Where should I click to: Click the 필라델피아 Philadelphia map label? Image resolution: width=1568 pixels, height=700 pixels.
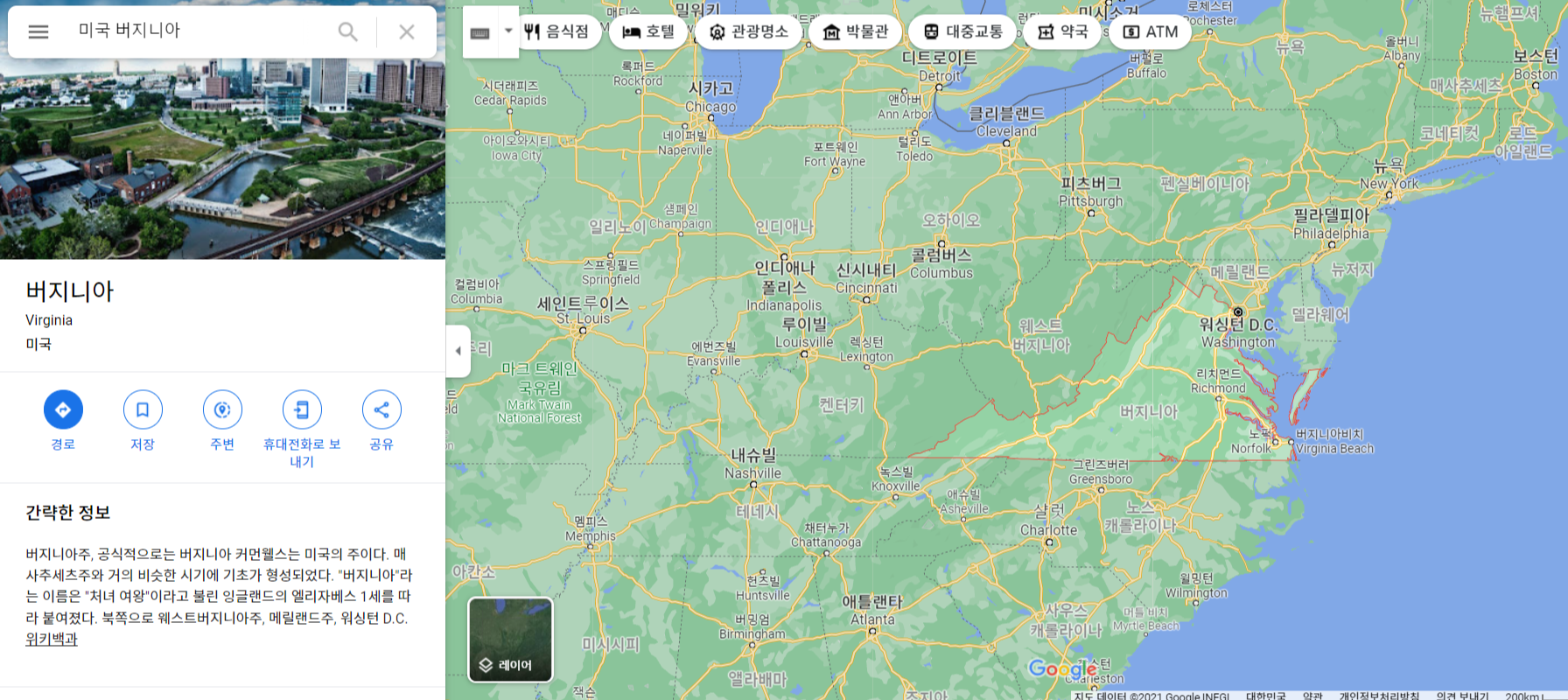click(x=1331, y=223)
